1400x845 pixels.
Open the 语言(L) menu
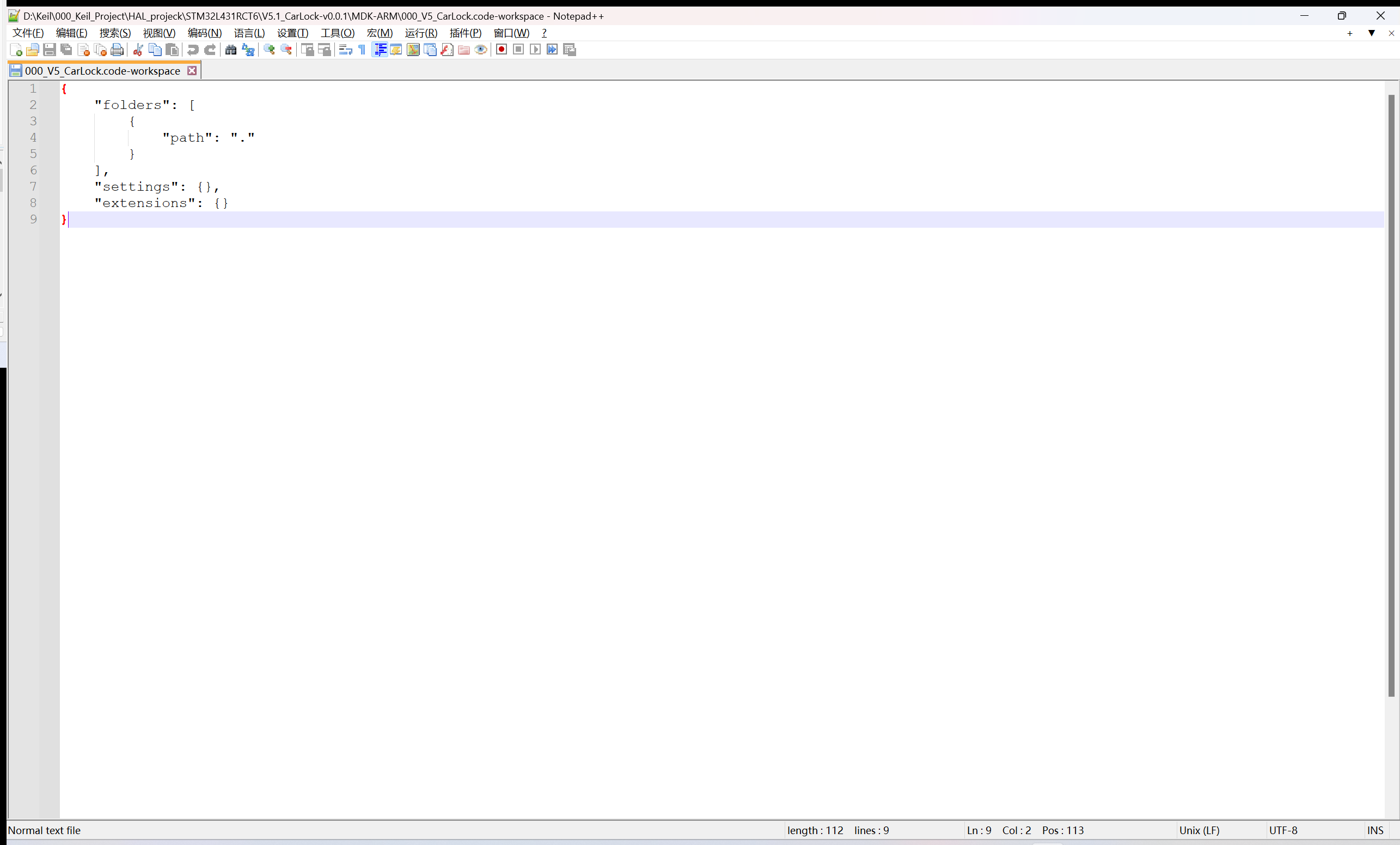pyautogui.click(x=249, y=33)
